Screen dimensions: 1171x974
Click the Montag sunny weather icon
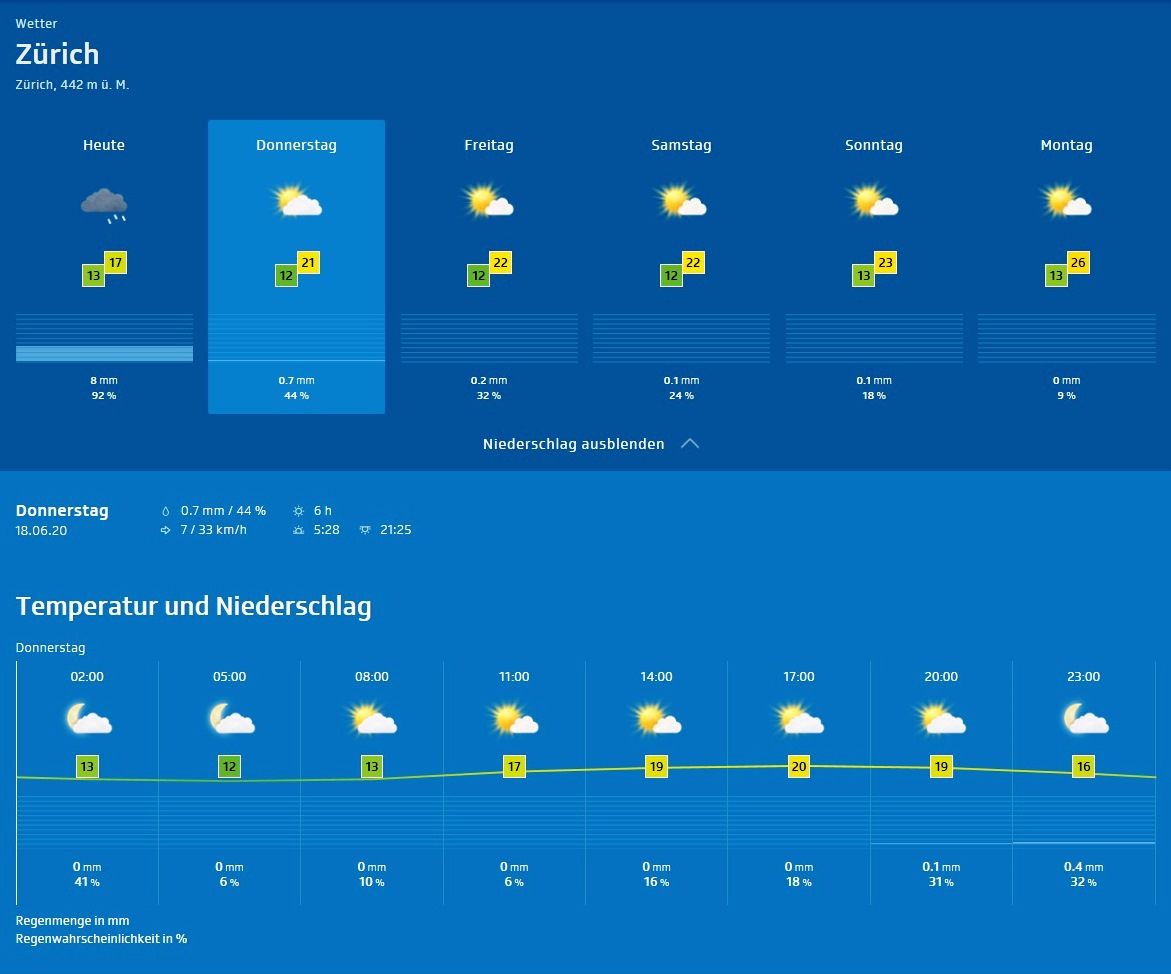click(1066, 202)
